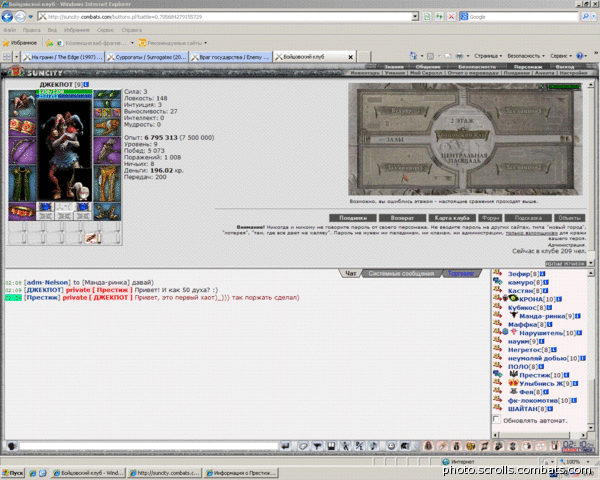Click the private message icon beside КРОНА

click(x=497, y=298)
